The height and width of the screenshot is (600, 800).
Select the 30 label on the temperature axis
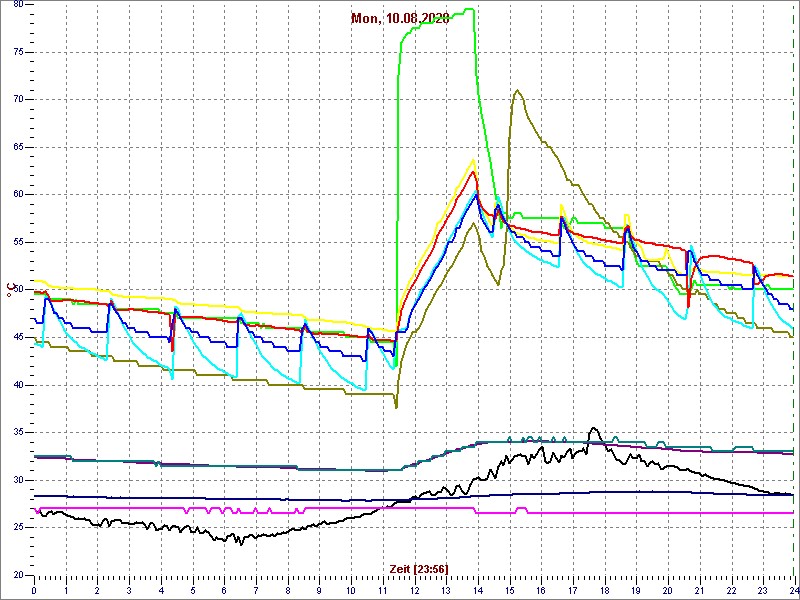point(18,480)
